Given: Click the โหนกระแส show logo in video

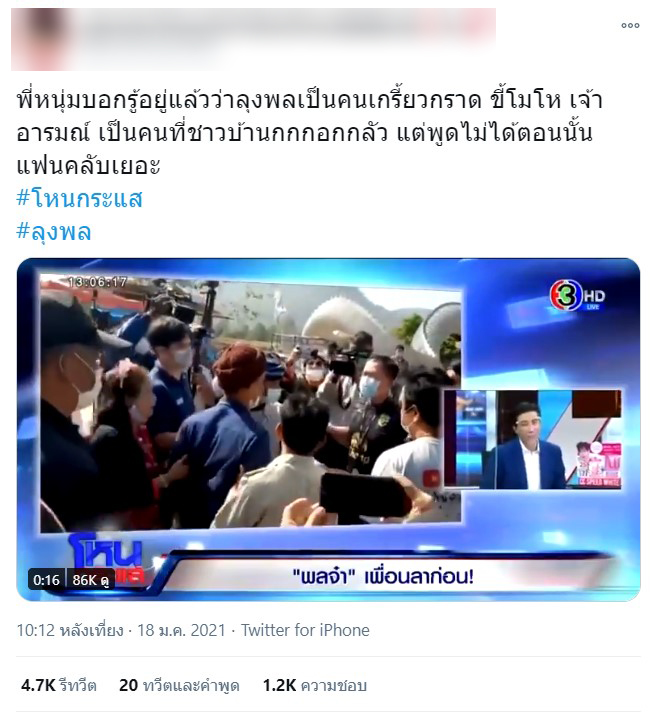Looking at the screenshot, I should pos(108,560).
